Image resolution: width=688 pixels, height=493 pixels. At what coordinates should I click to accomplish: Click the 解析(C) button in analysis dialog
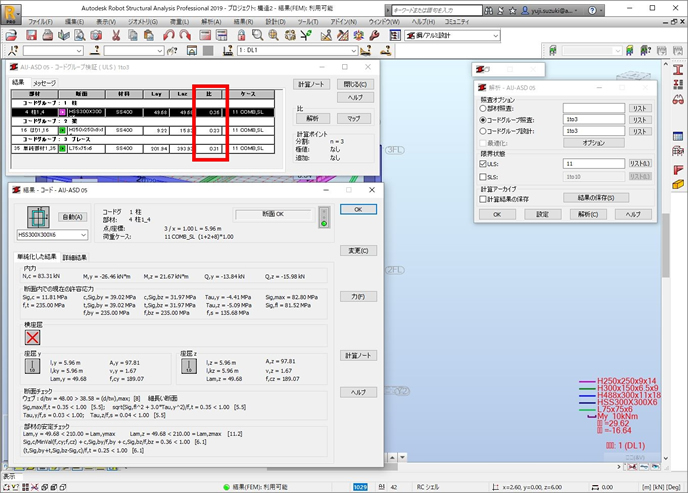click(x=588, y=214)
